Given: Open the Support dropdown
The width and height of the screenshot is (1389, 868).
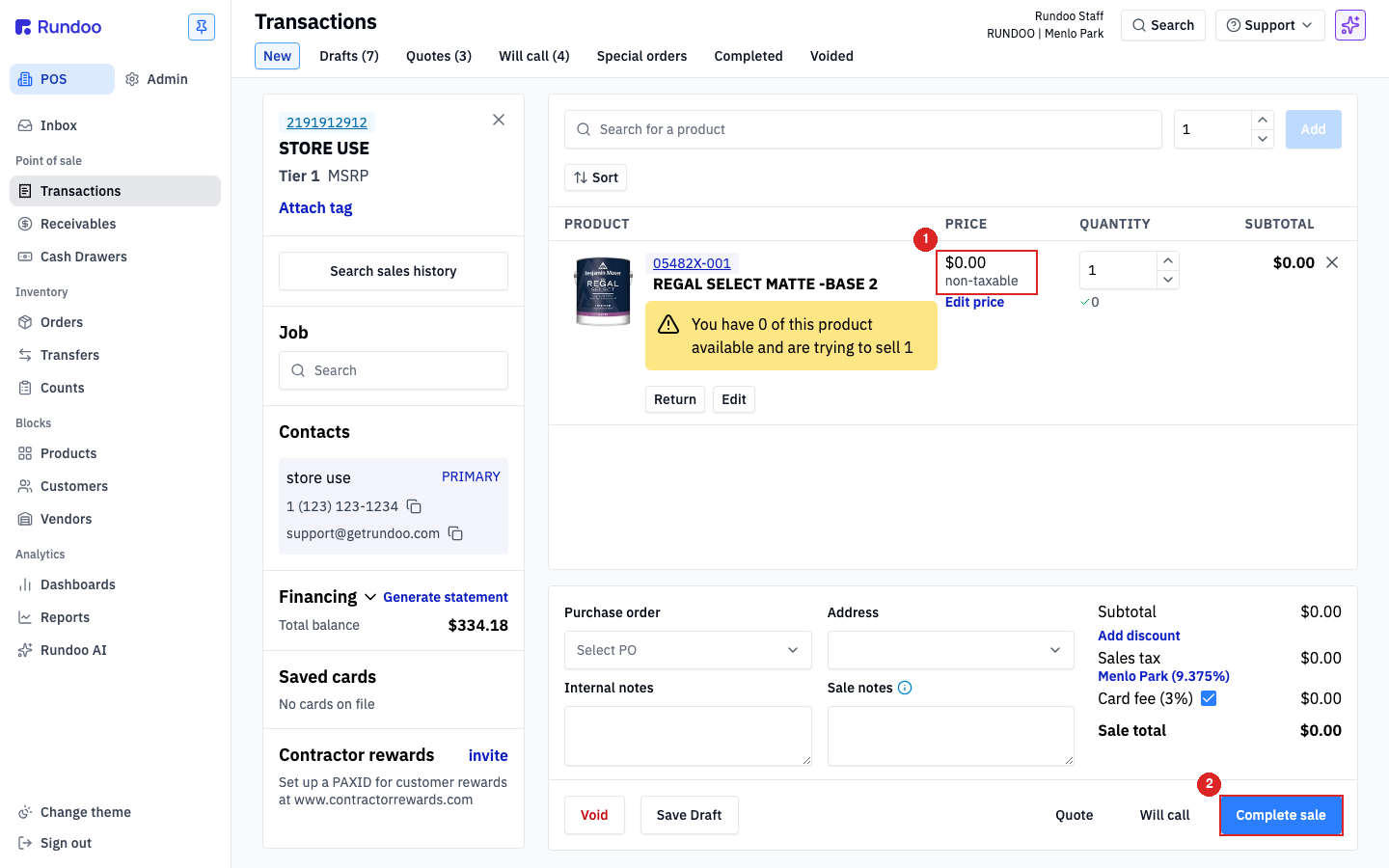Looking at the screenshot, I should coord(1269,25).
